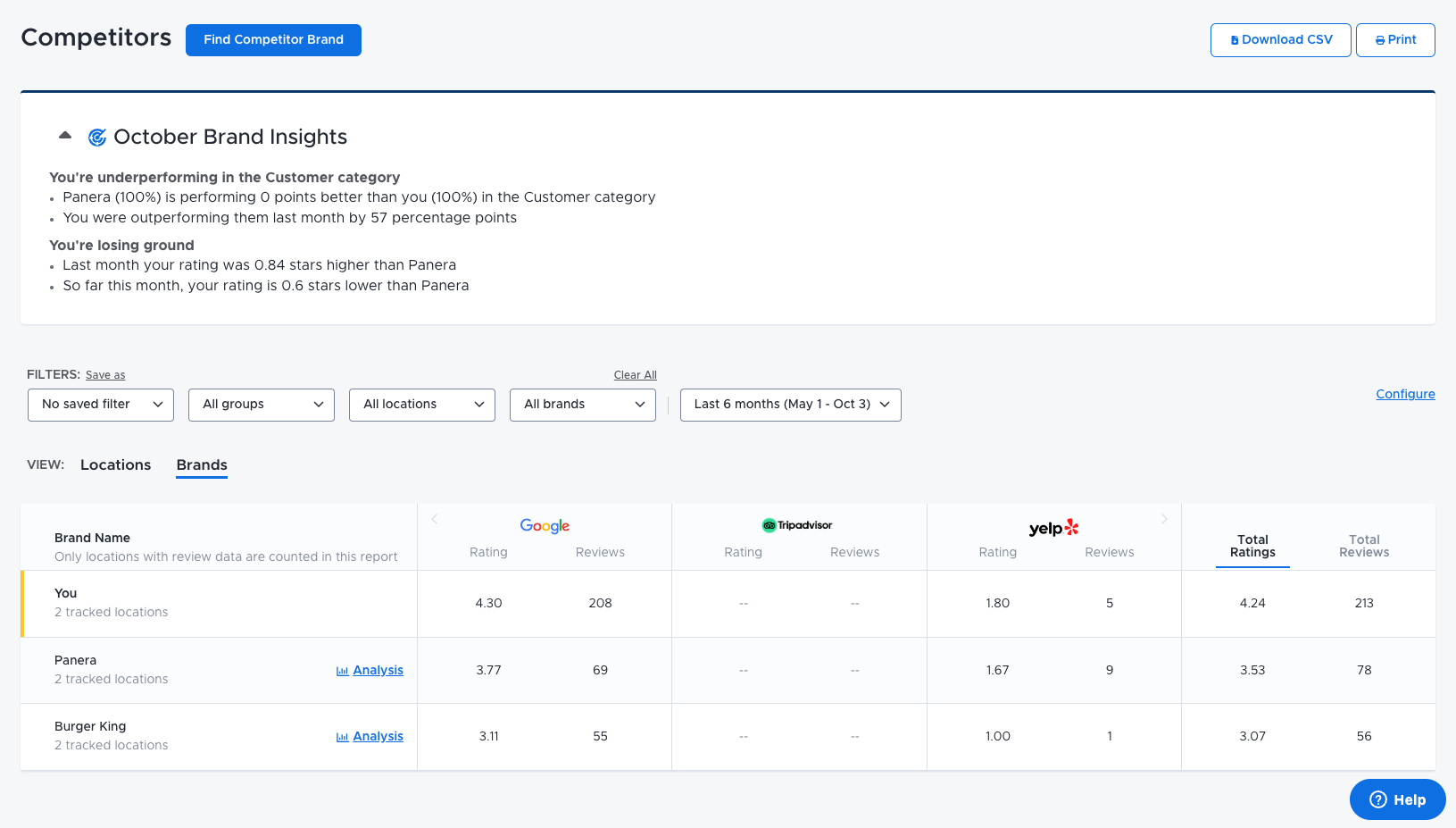The image size is (1456, 828).
Task: Click Burger King's Yelp rating 1.00
Action: click(998, 736)
